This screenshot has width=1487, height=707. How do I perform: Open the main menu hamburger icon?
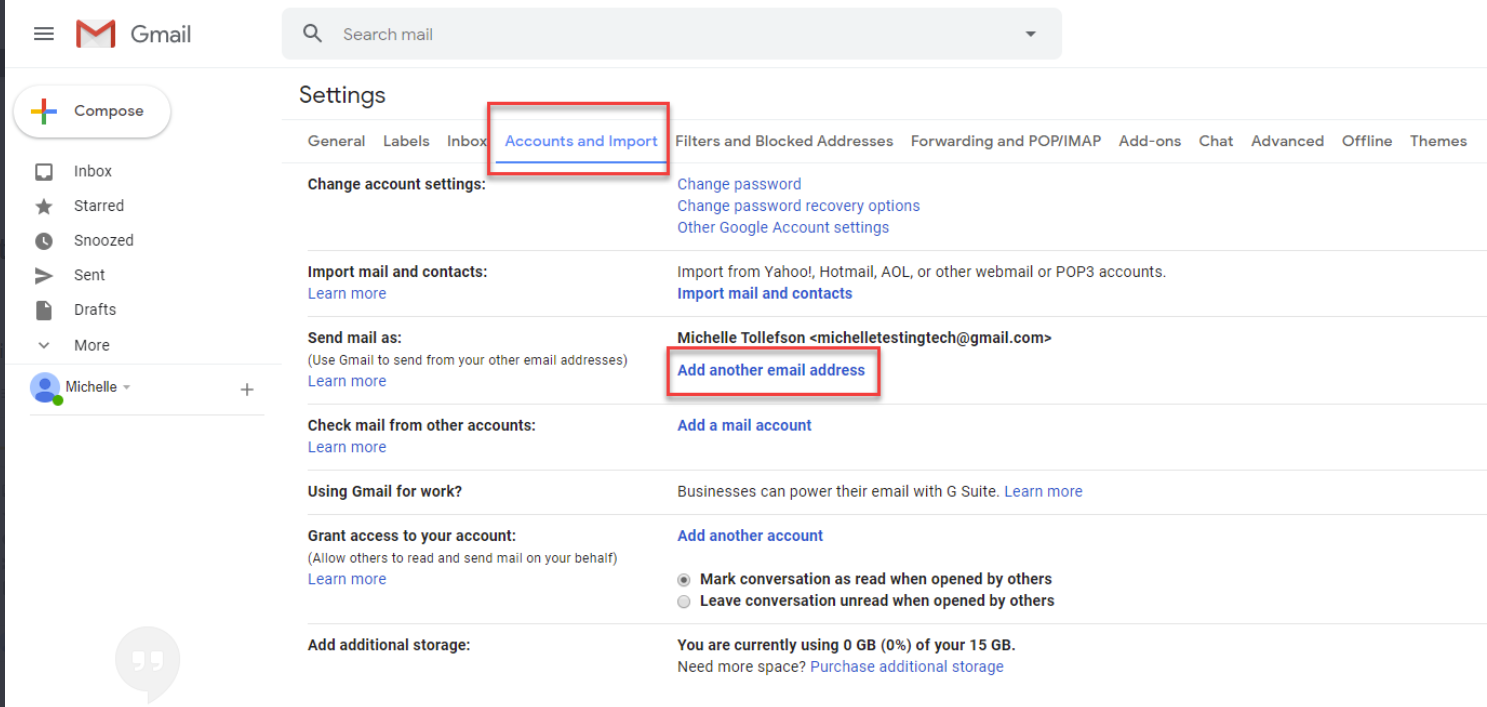tap(44, 34)
